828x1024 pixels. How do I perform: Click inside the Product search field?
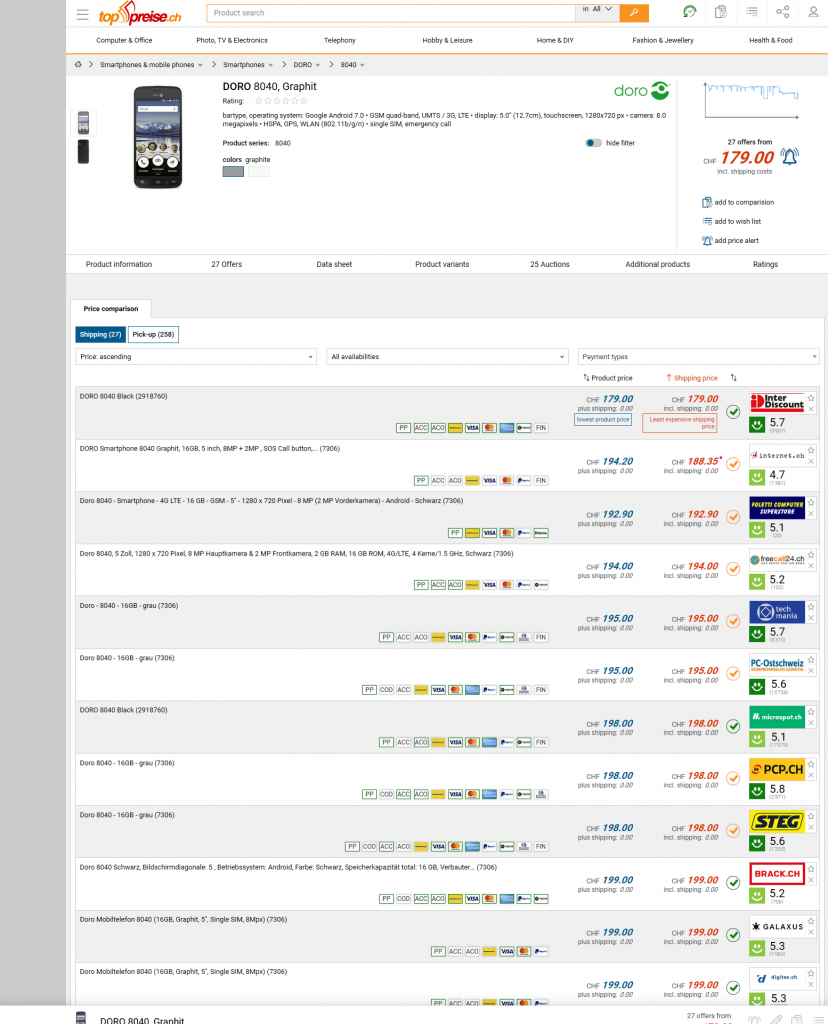(x=390, y=13)
